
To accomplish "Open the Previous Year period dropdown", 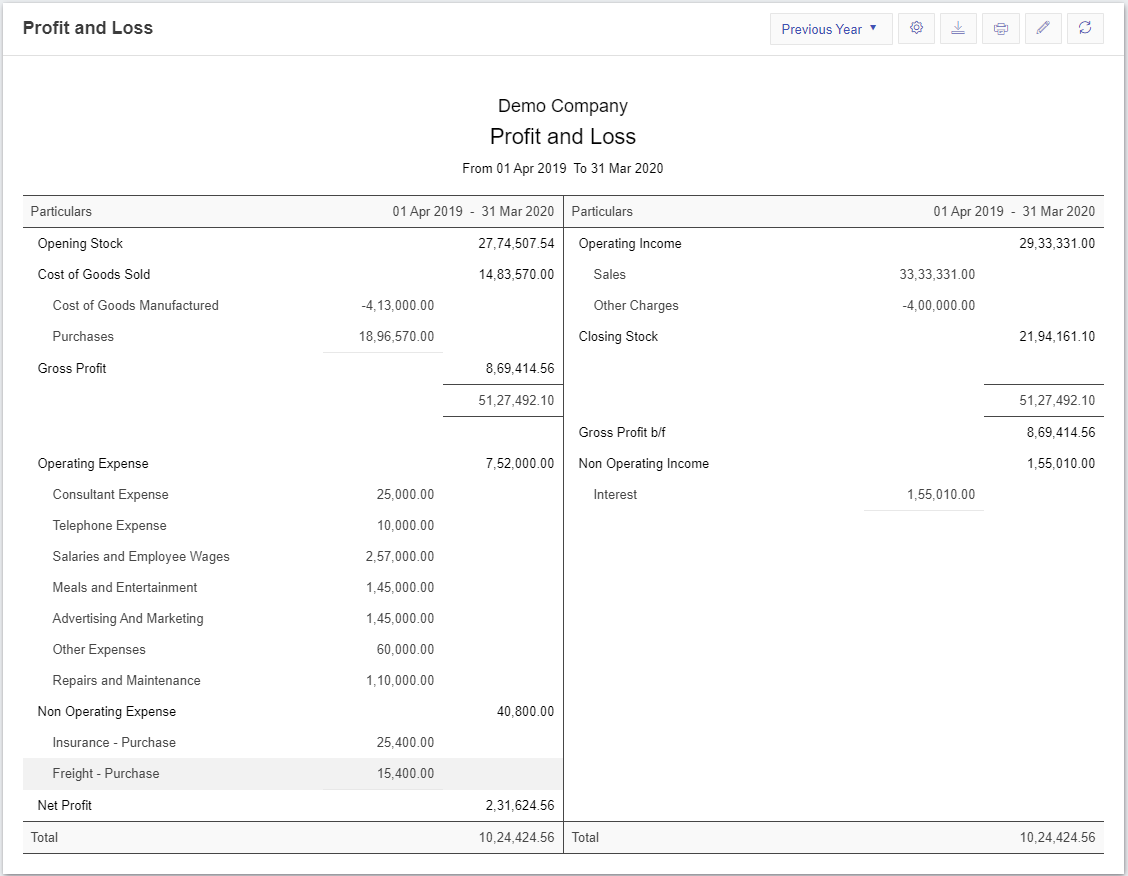I will (x=830, y=28).
